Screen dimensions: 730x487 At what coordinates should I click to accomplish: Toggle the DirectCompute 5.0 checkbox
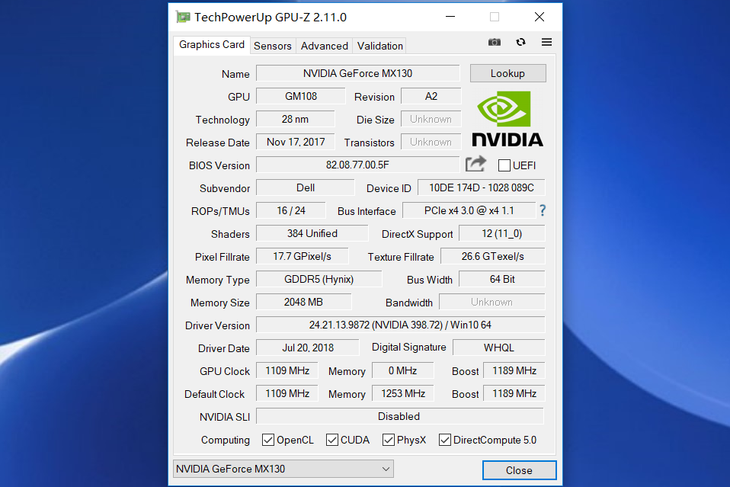coord(445,440)
